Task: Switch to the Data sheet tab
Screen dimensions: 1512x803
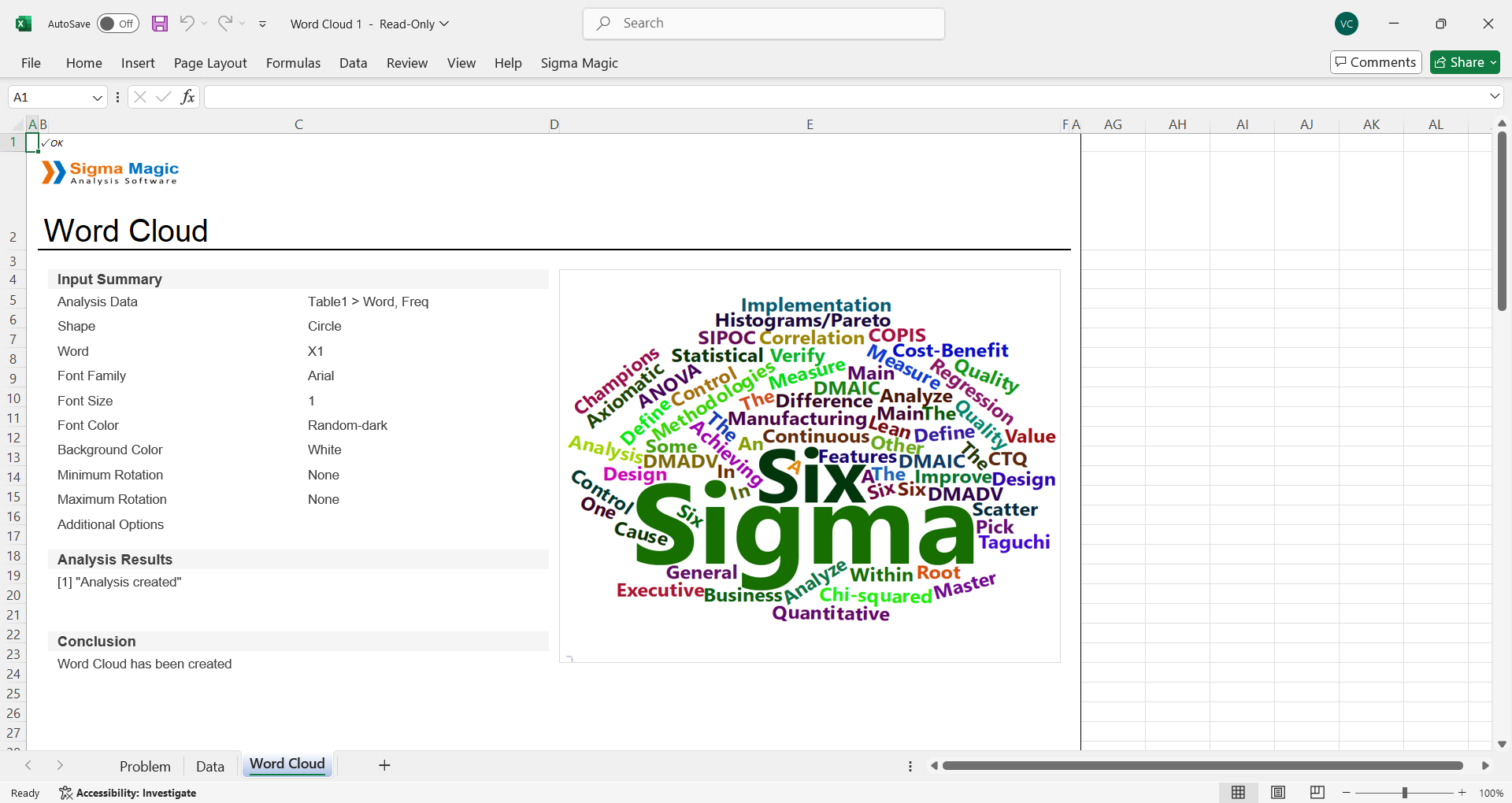Action: 210,766
